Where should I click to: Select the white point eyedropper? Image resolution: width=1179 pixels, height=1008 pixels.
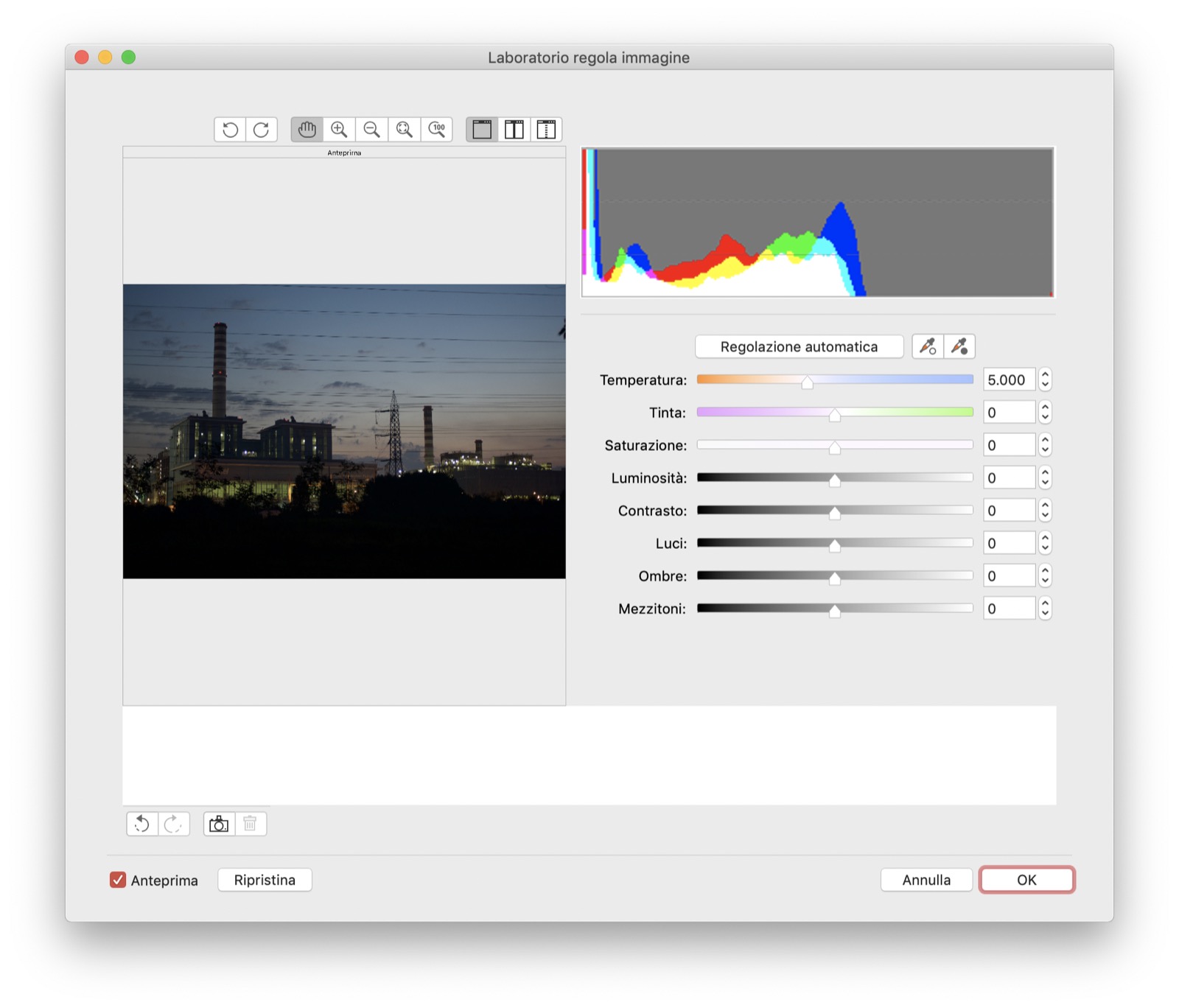927,346
